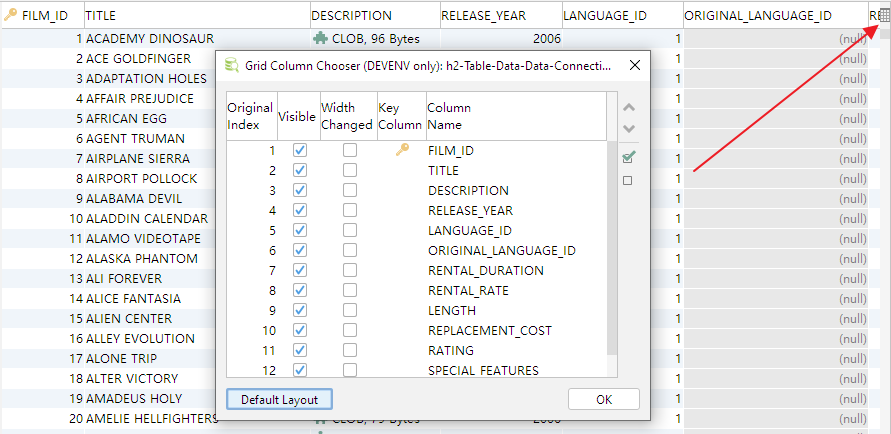Click the key icon in FILM_ID column header

(11, 15)
